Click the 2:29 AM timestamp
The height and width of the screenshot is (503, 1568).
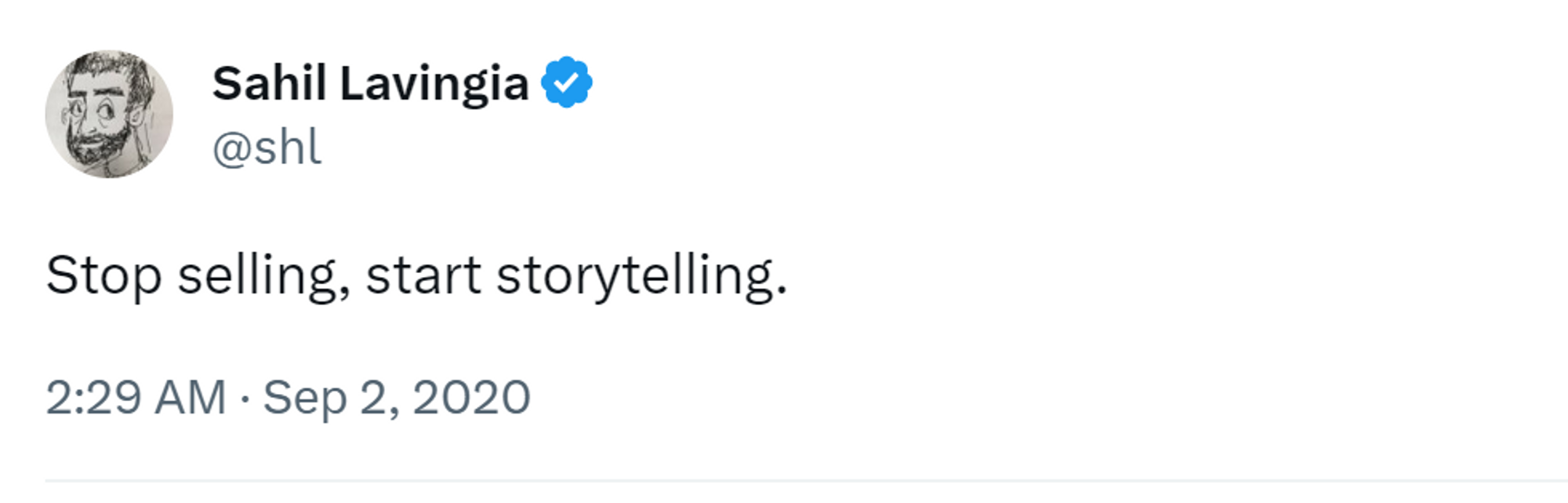pyautogui.click(x=136, y=397)
